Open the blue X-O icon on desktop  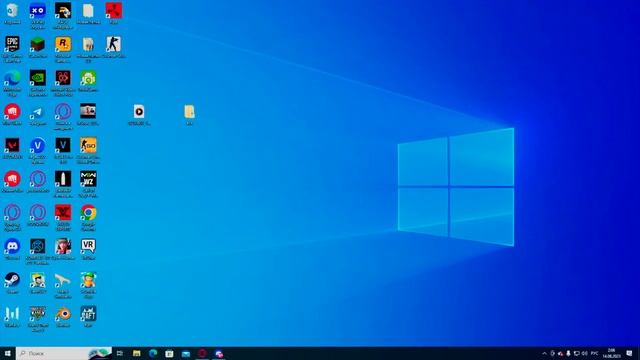(38, 11)
